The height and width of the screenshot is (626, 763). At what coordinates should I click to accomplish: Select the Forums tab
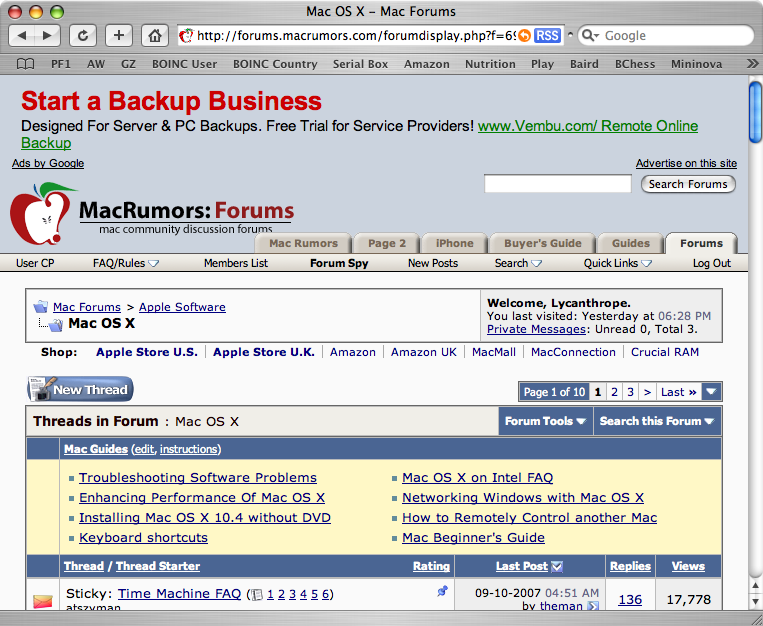pos(701,243)
